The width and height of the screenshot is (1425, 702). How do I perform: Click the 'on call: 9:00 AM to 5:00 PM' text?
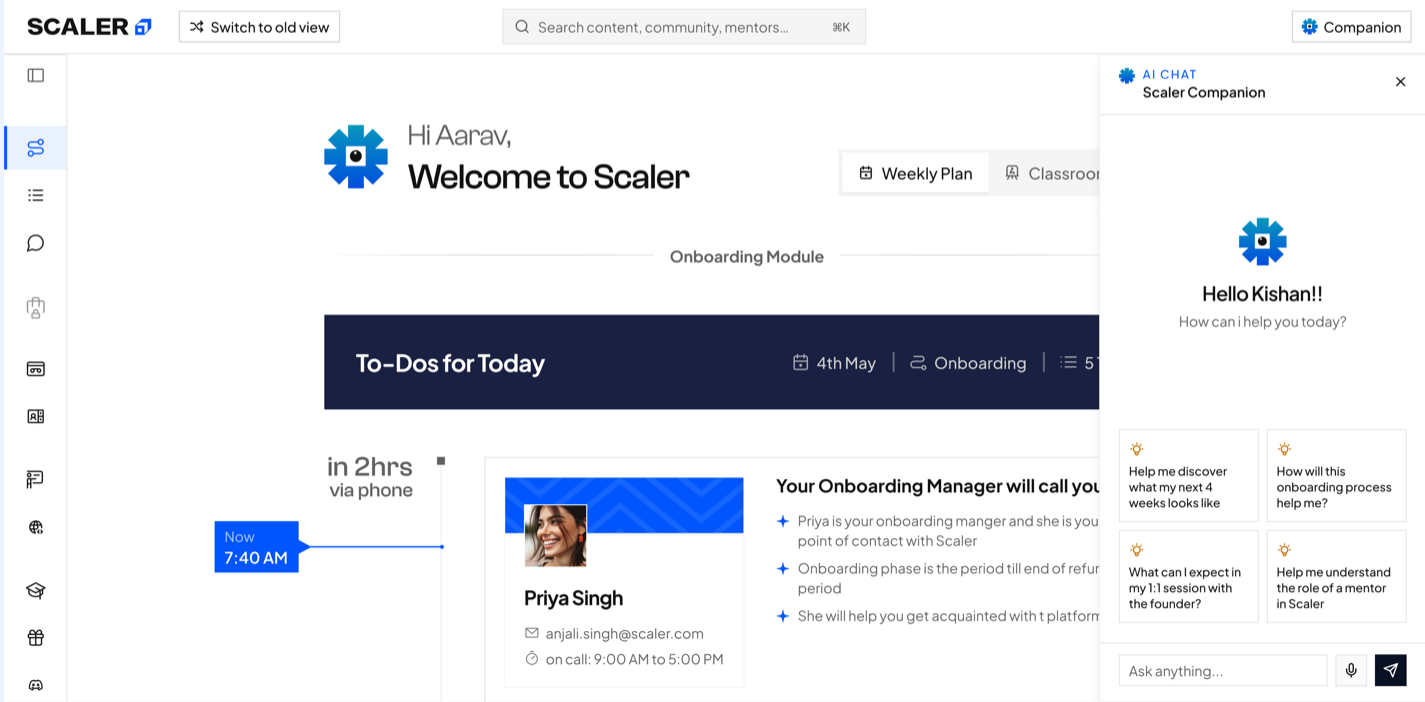(634, 659)
